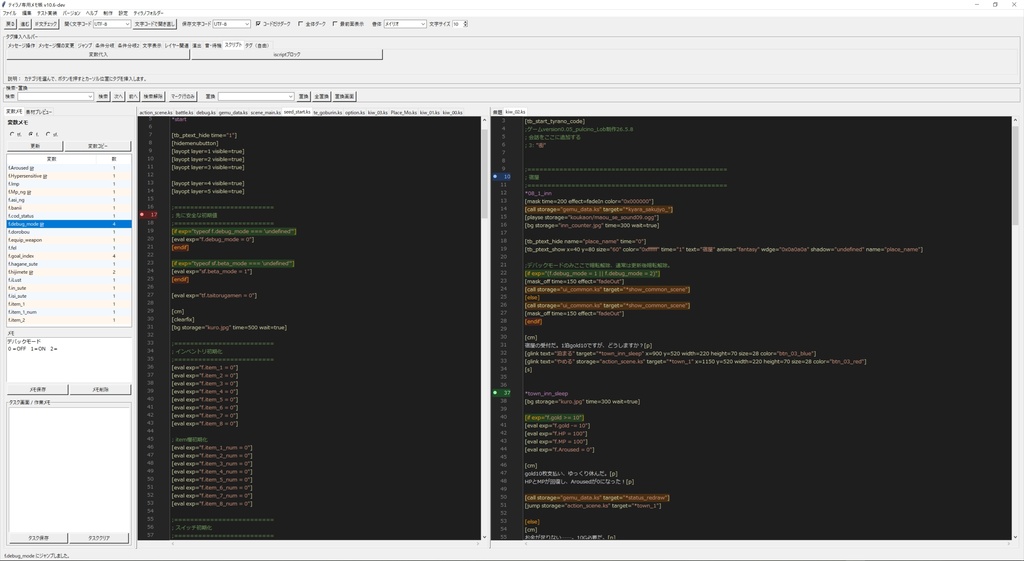Click the タスク保存 button
This screenshot has height=561, width=1024.
point(38,538)
